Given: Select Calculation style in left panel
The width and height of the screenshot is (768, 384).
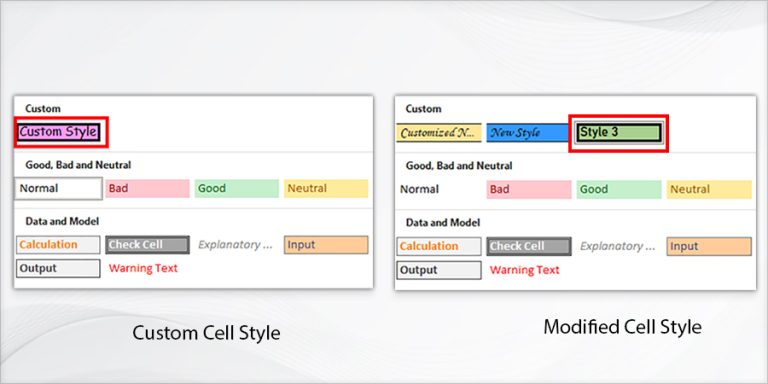Looking at the screenshot, I should (58, 245).
